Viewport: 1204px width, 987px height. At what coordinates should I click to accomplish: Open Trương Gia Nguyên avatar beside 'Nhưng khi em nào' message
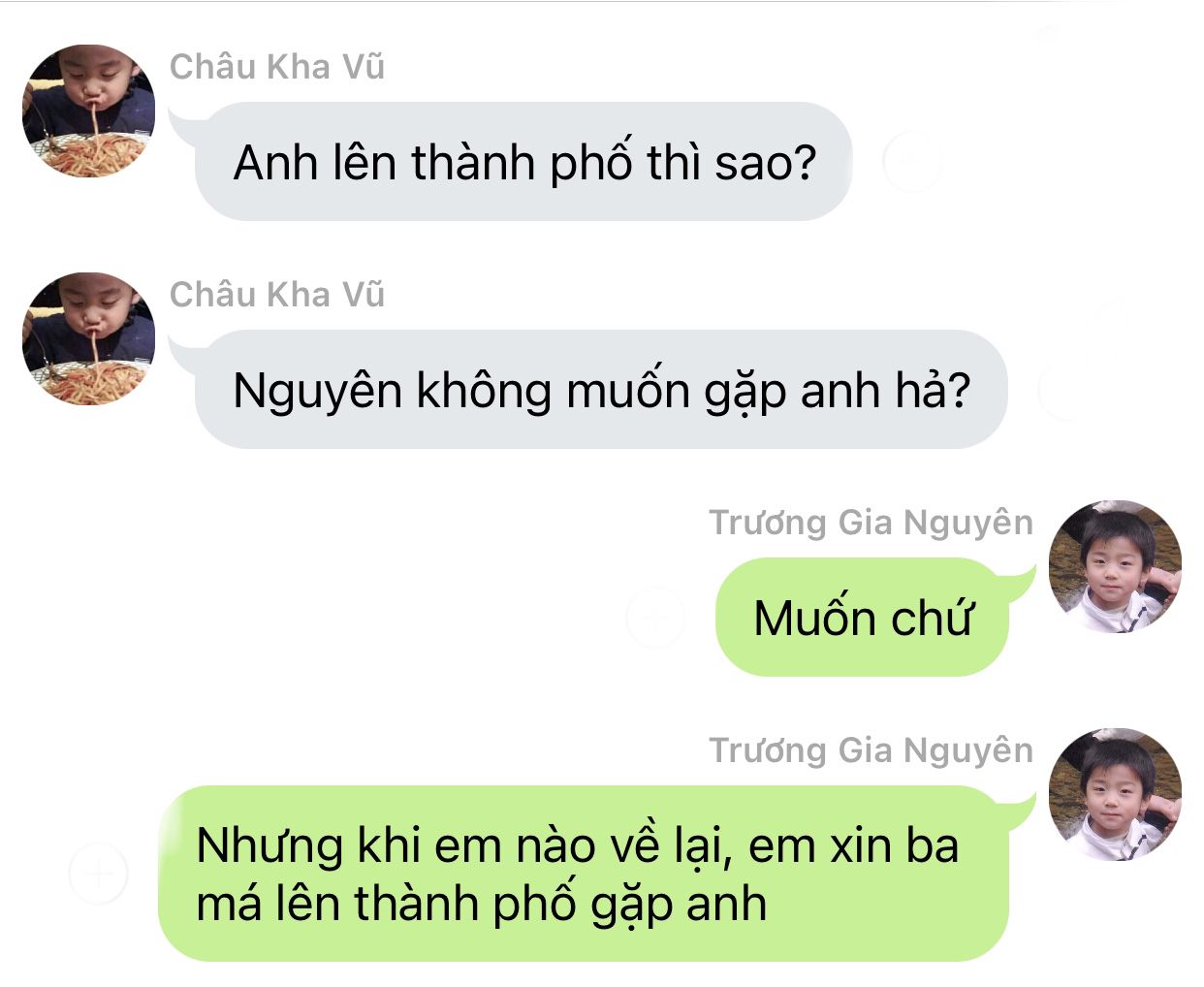tap(1115, 794)
